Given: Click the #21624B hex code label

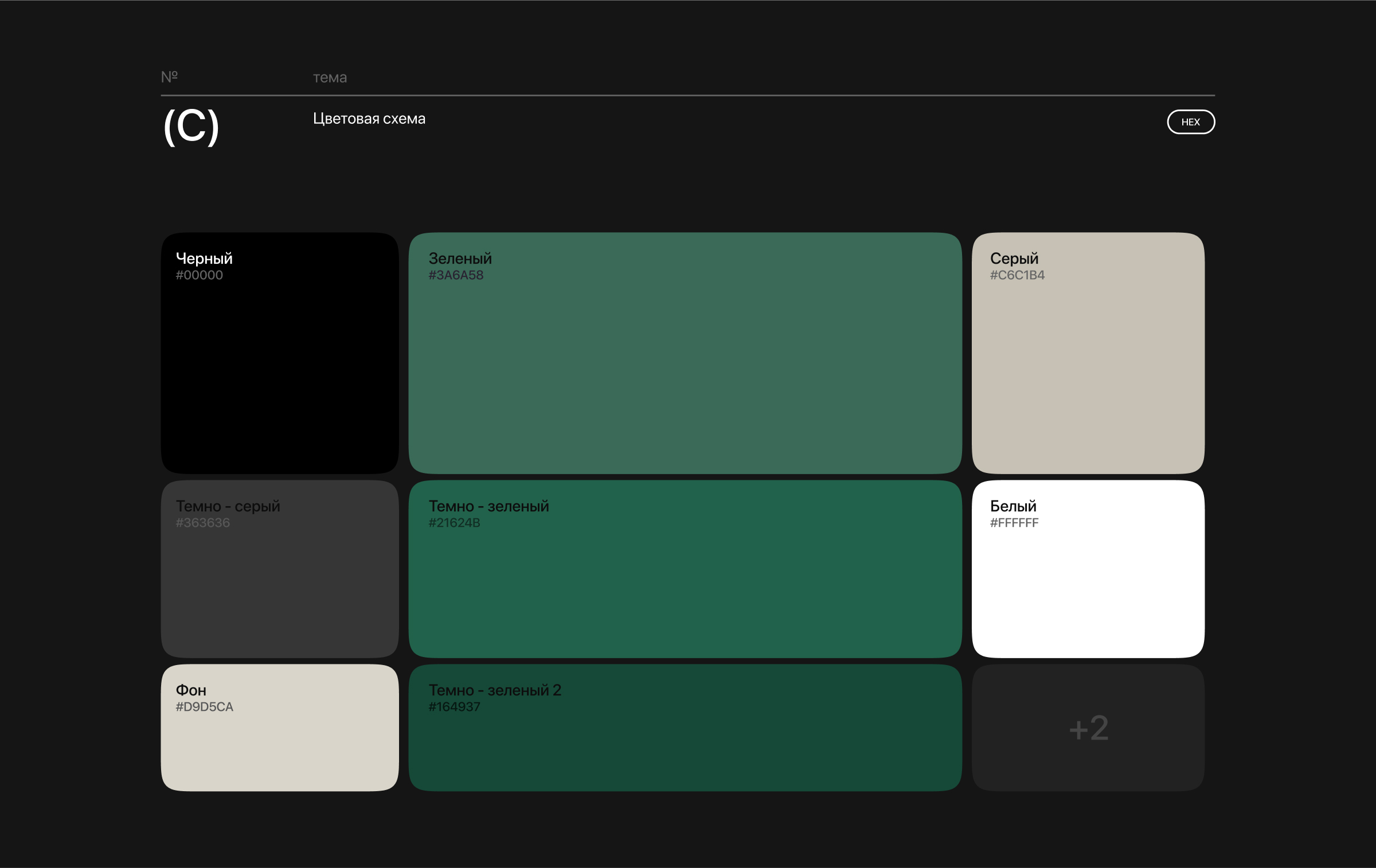Looking at the screenshot, I should click(454, 523).
